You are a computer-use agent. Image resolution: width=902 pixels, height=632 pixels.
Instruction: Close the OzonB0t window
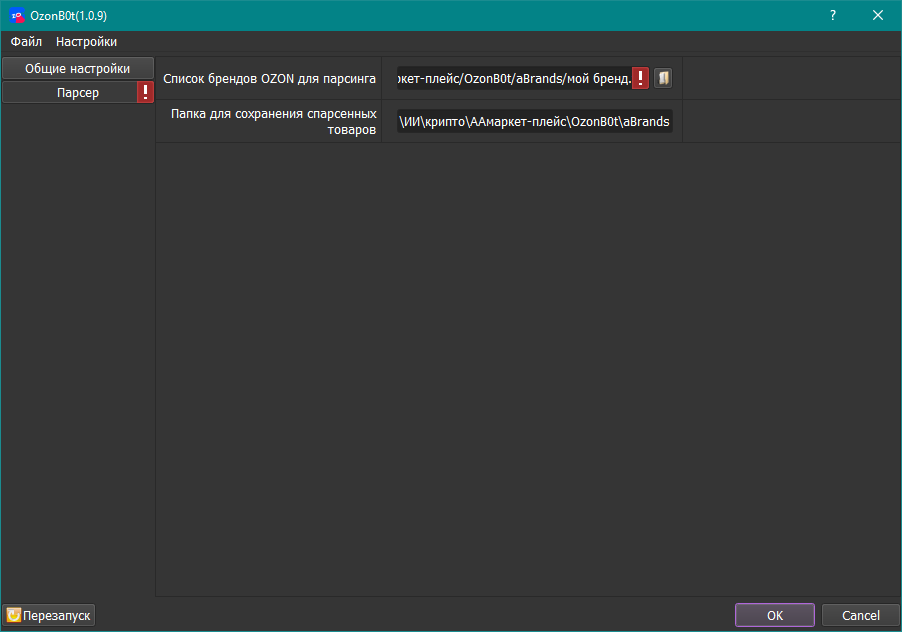[878, 16]
